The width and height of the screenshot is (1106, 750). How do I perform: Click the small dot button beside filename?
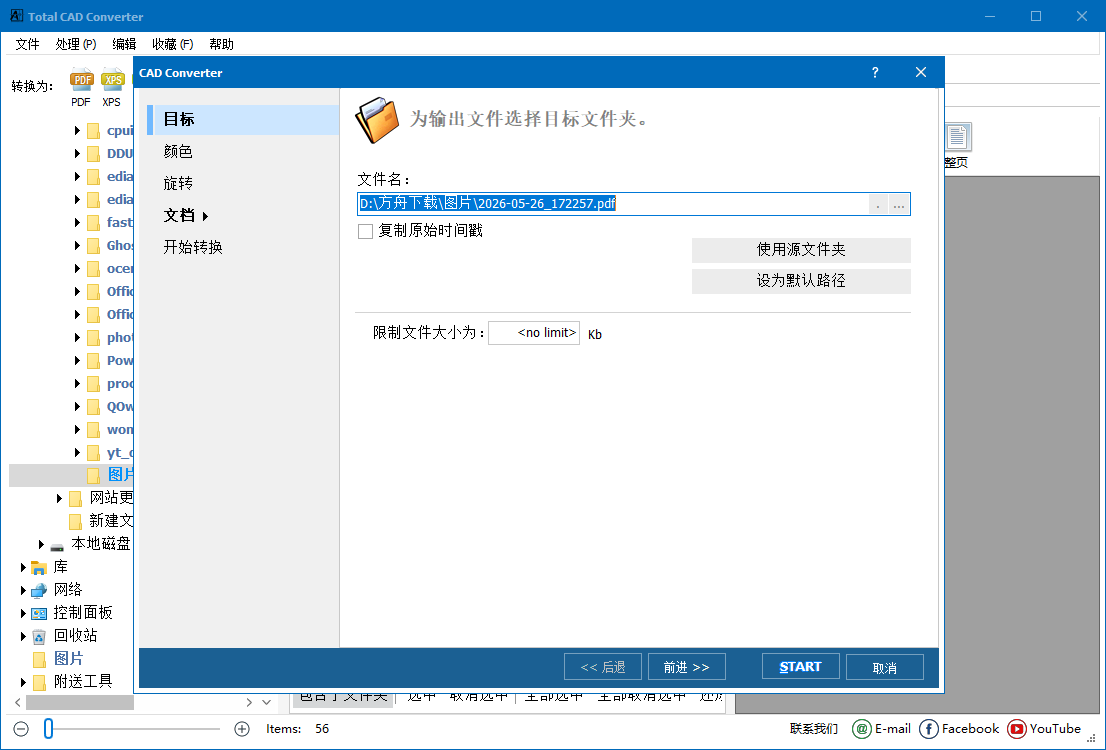point(877,205)
